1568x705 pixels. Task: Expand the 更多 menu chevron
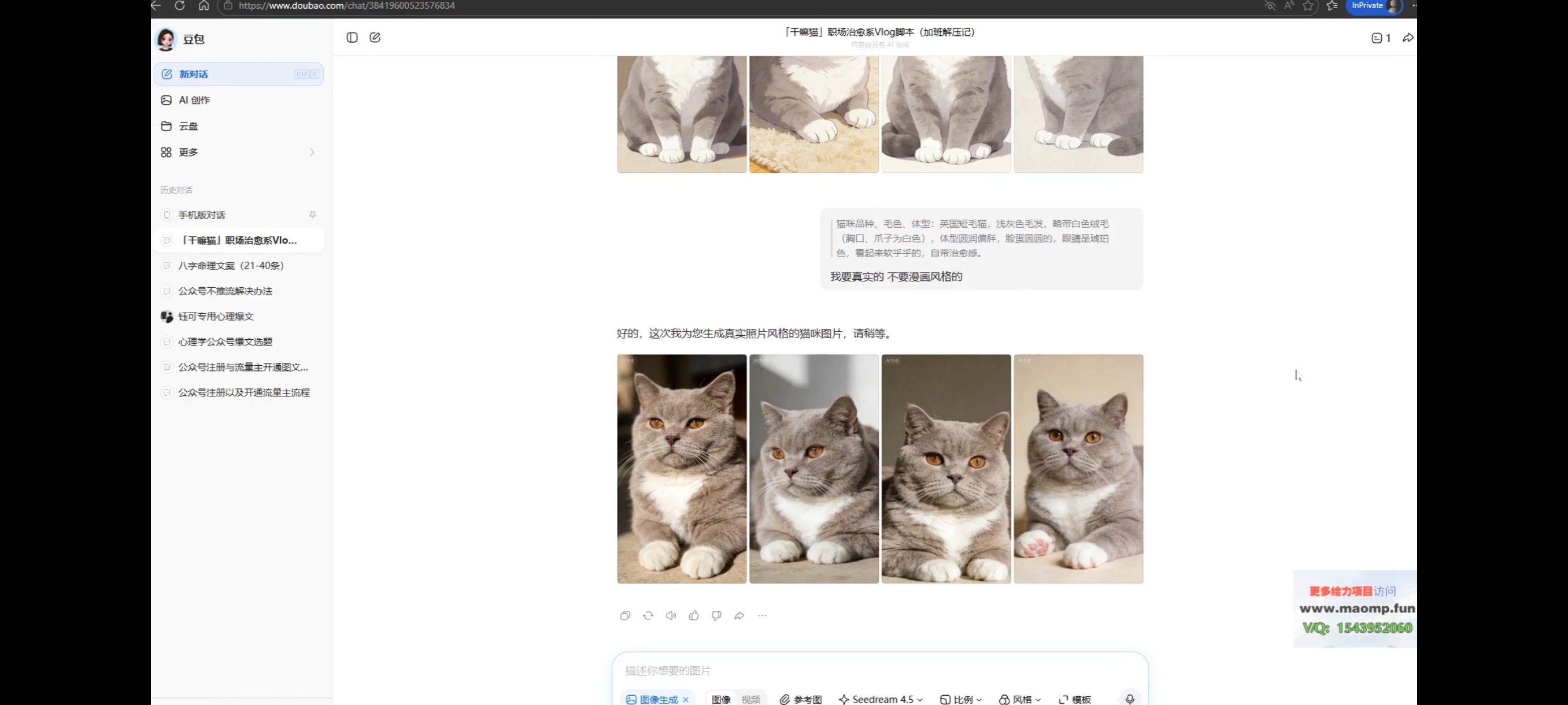click(x=312, y=152)
